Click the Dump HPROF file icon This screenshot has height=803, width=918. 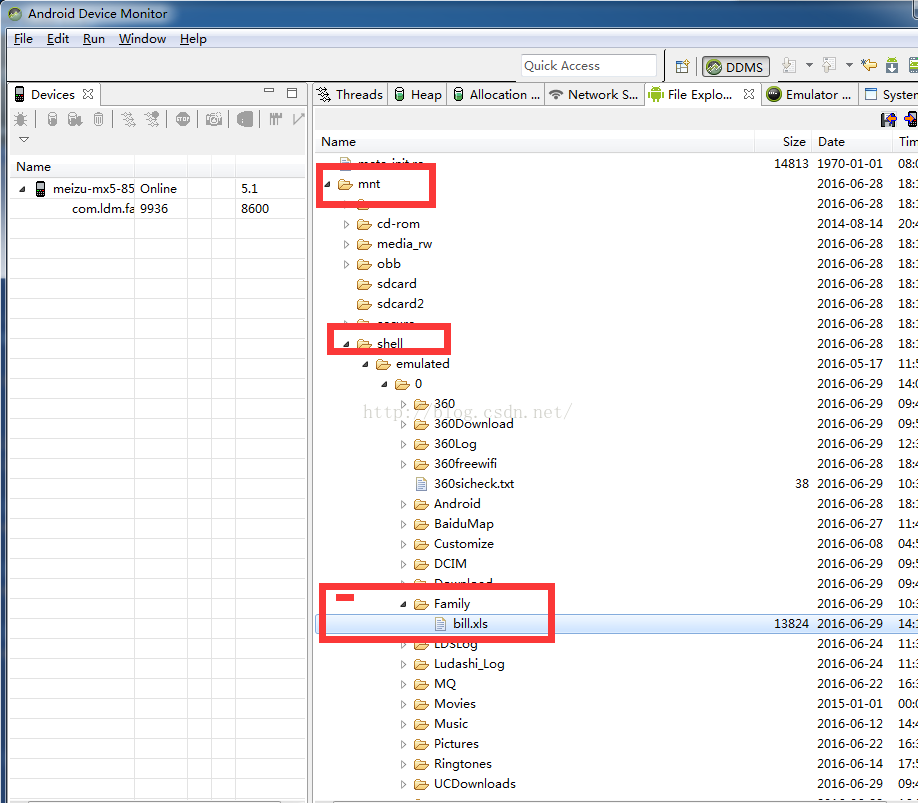[x=75, y=119]
